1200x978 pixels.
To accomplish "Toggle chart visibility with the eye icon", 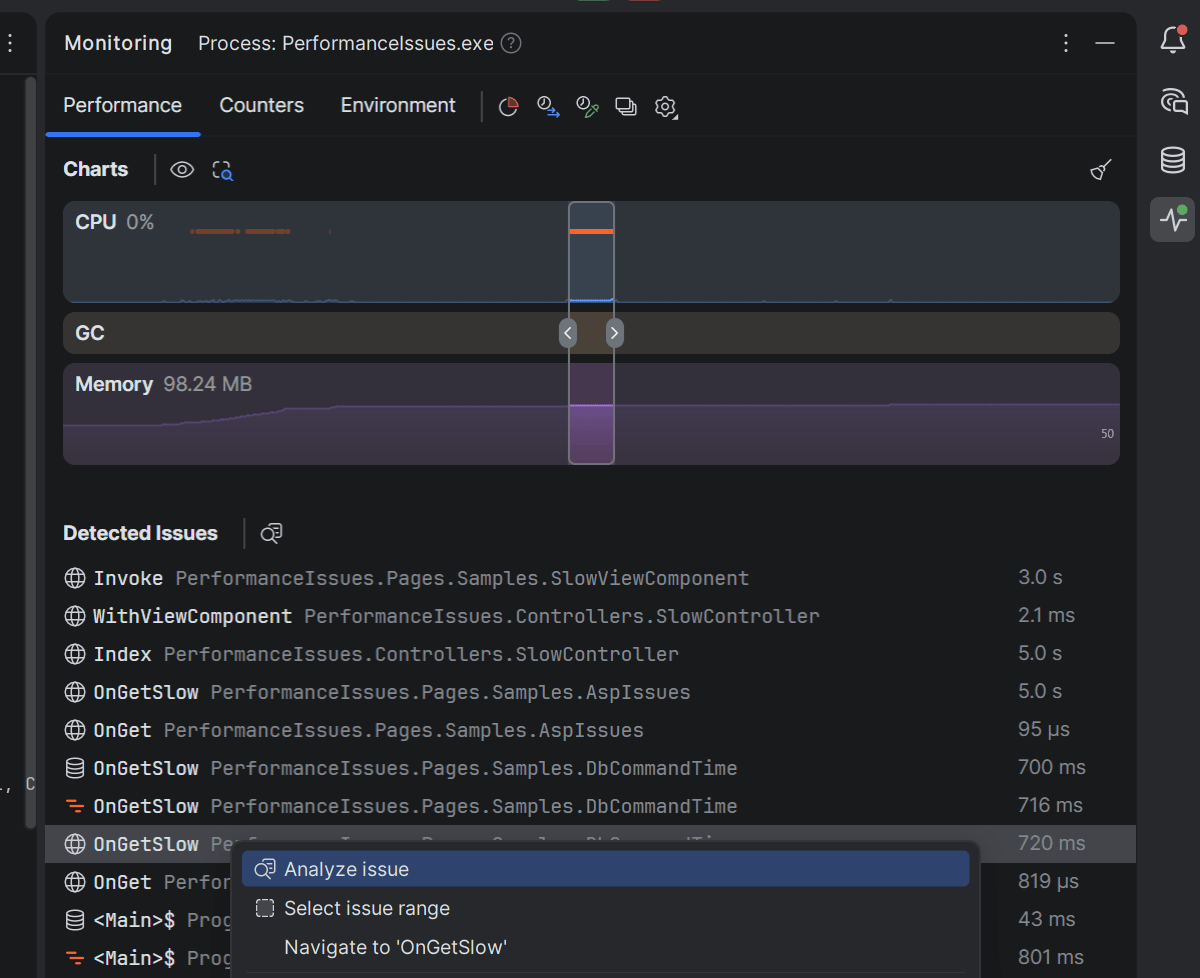I will click(x=182, y=170).
